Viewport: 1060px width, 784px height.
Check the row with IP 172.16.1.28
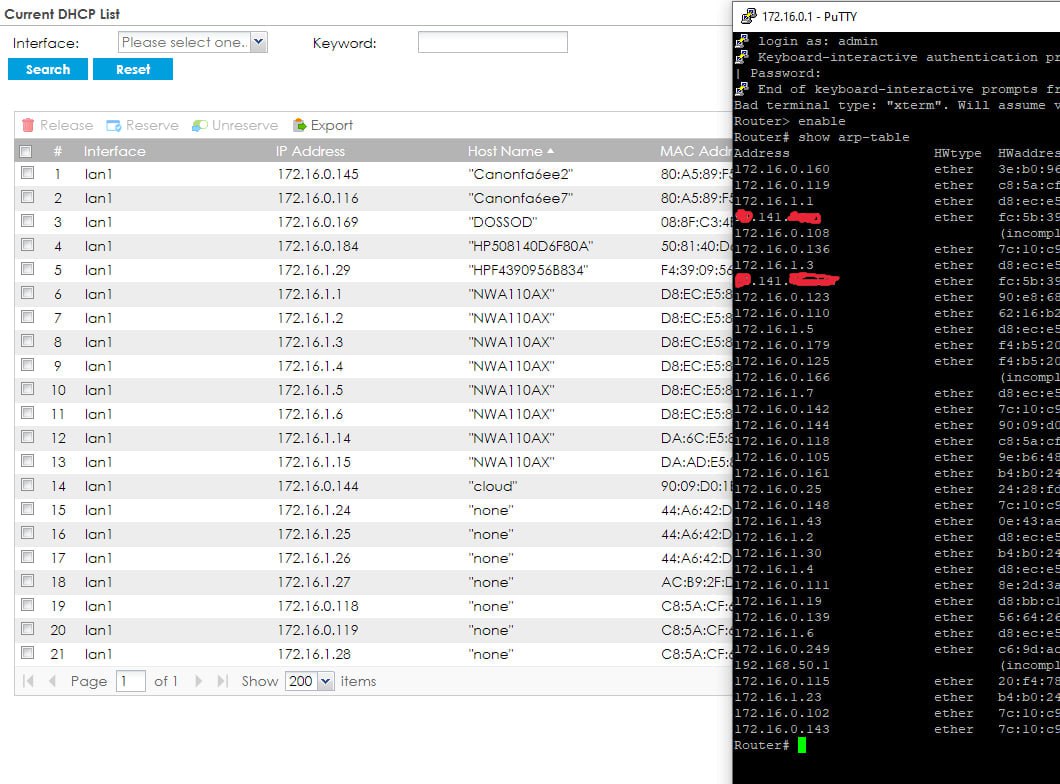[28, 653]
